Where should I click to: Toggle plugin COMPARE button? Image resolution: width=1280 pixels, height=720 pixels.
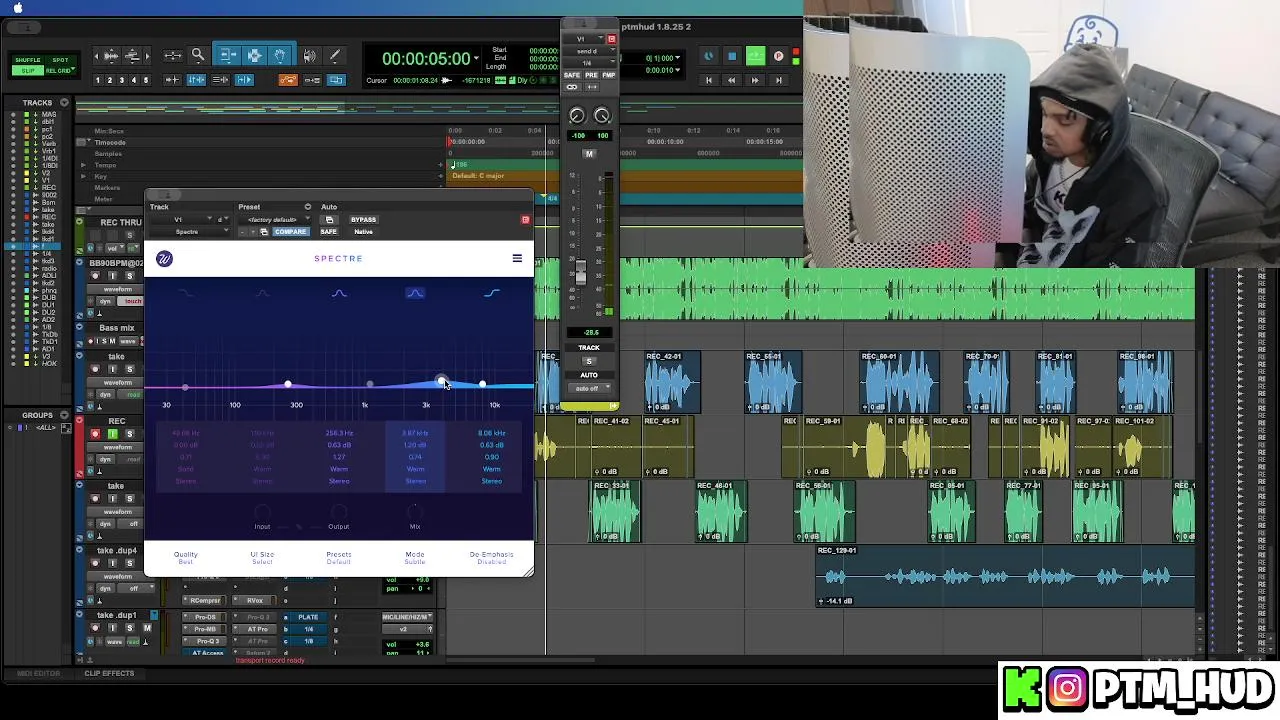(x=290, y=232)
